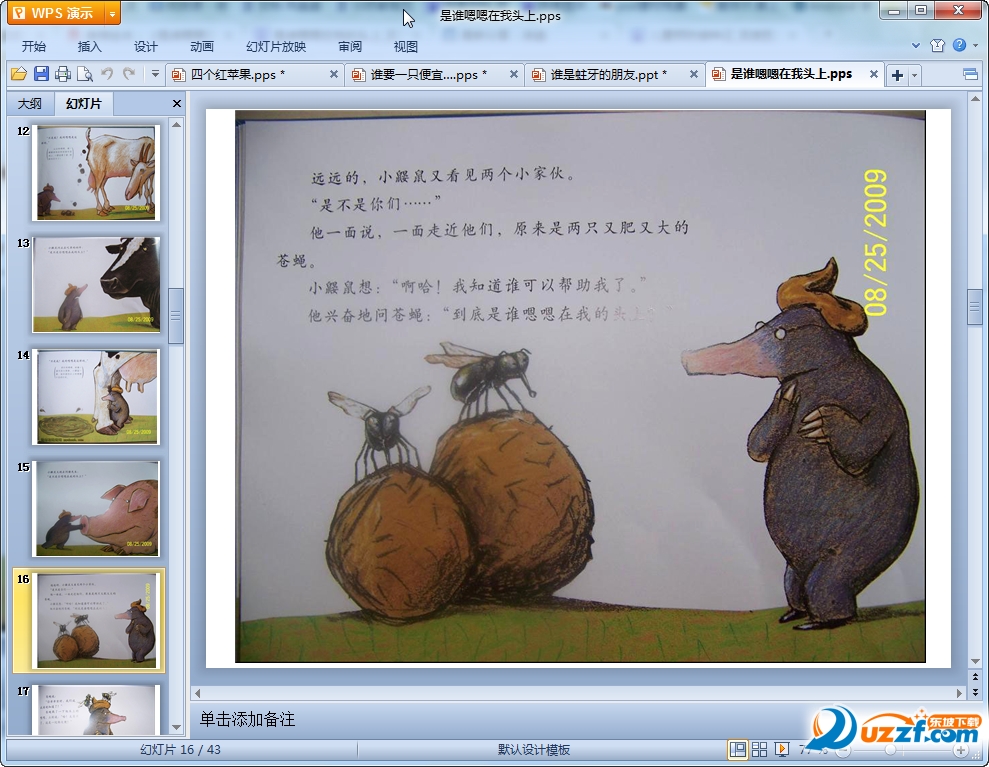The height and width of the screenshot is (767, 989).
Task: Click thumbnail panel scroll up arrow
Action: coord(177,124)
